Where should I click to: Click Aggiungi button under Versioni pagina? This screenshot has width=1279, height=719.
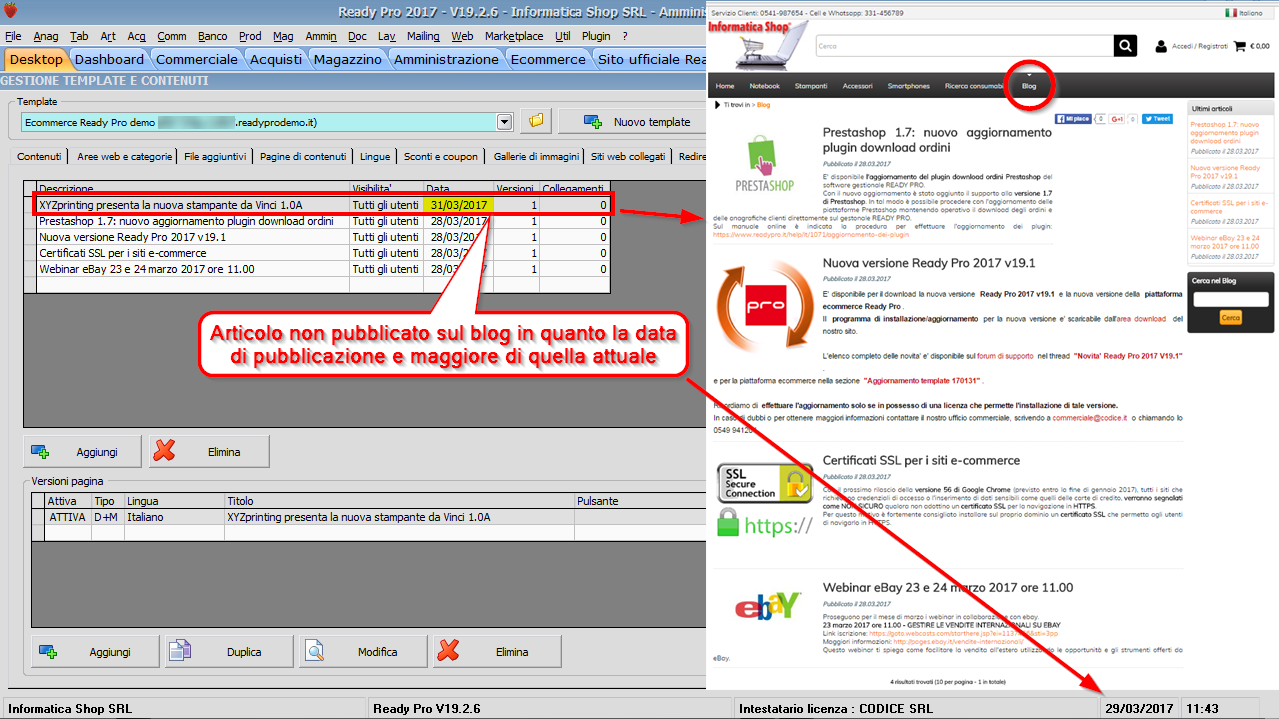click(x=95, y=652)
